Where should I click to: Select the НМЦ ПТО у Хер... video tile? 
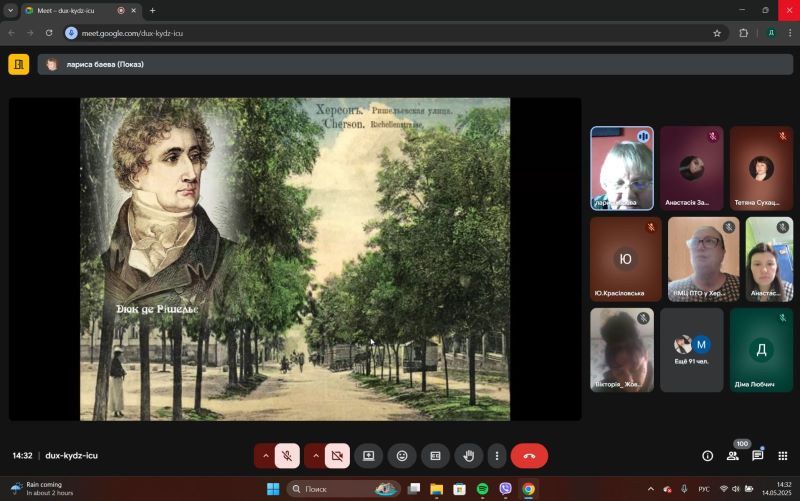coord(703,259)
